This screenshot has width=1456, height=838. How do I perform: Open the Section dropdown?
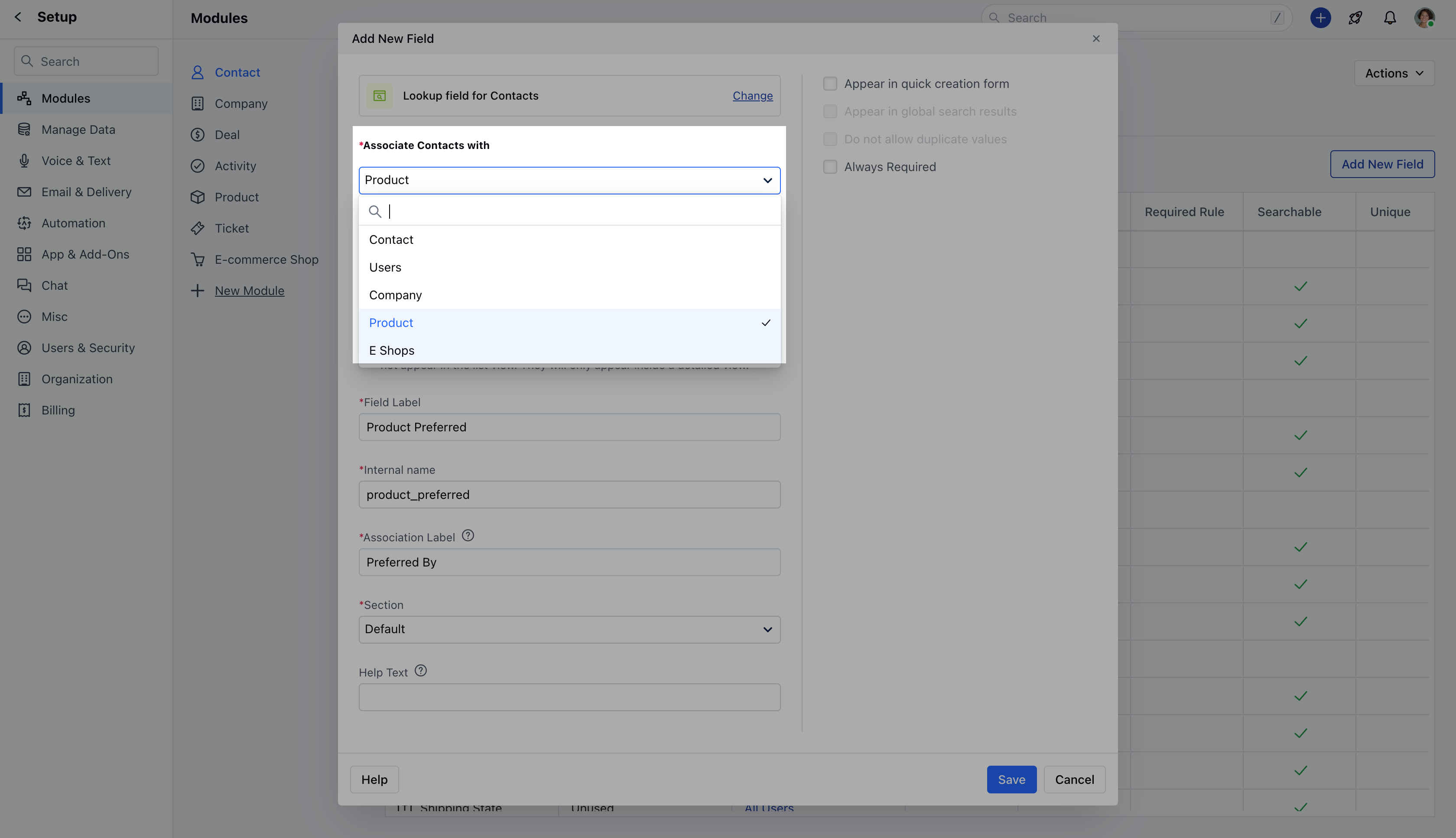pos(569,630)
